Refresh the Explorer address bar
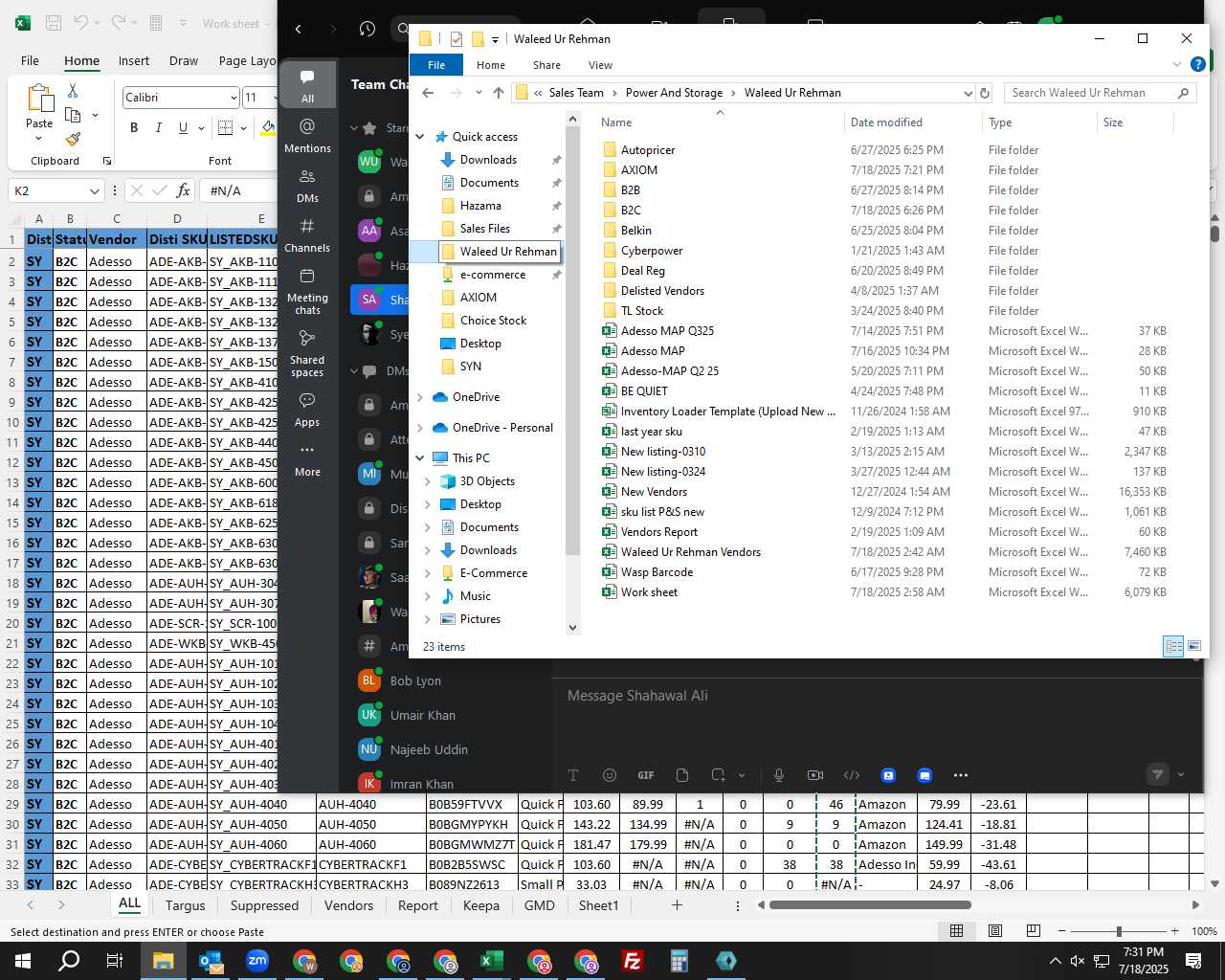 (985, 93)
